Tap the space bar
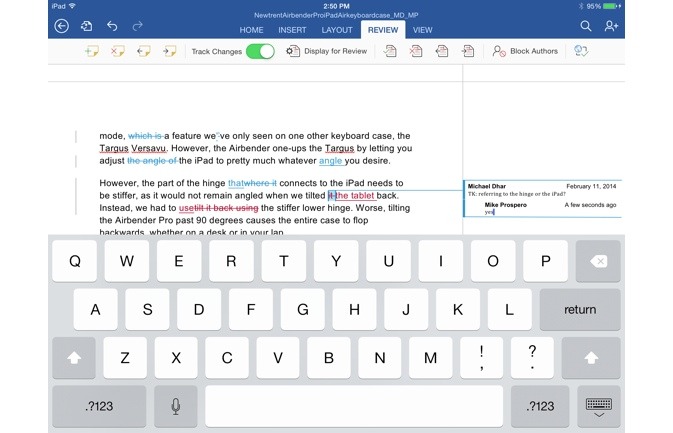The image size is (673, 433). [x=354, y=406]
